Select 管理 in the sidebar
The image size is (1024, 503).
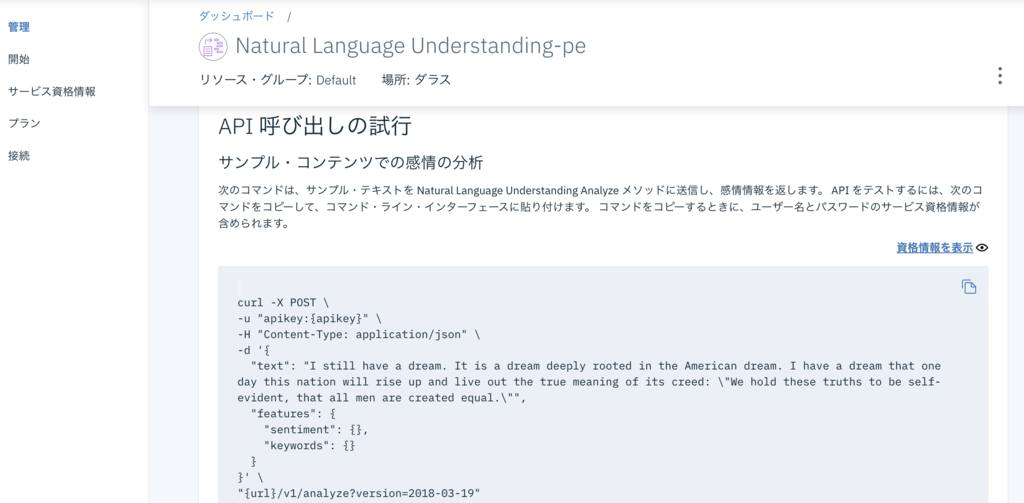point(19,27)
